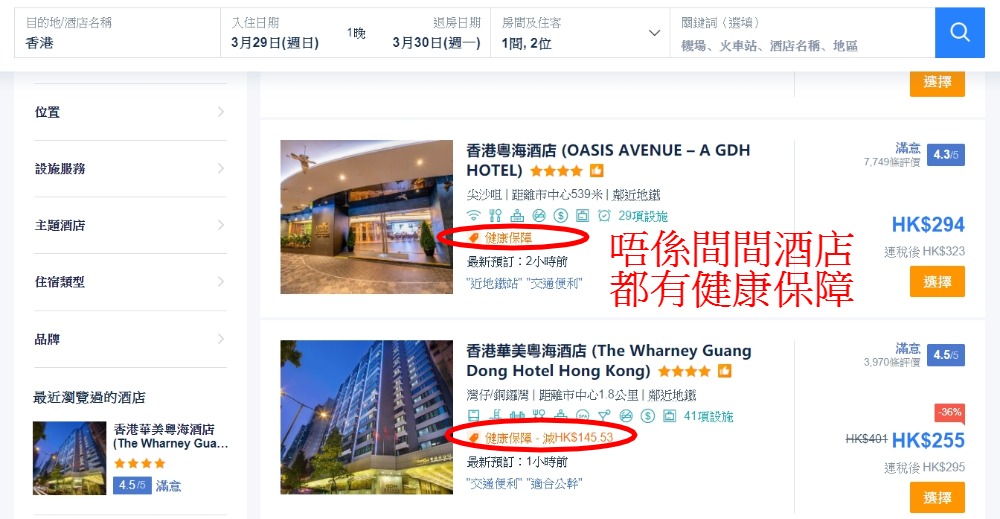Click the alarm clock amenity icon
The width and height of the screenshot is (1000, 519).
(604, 216)
